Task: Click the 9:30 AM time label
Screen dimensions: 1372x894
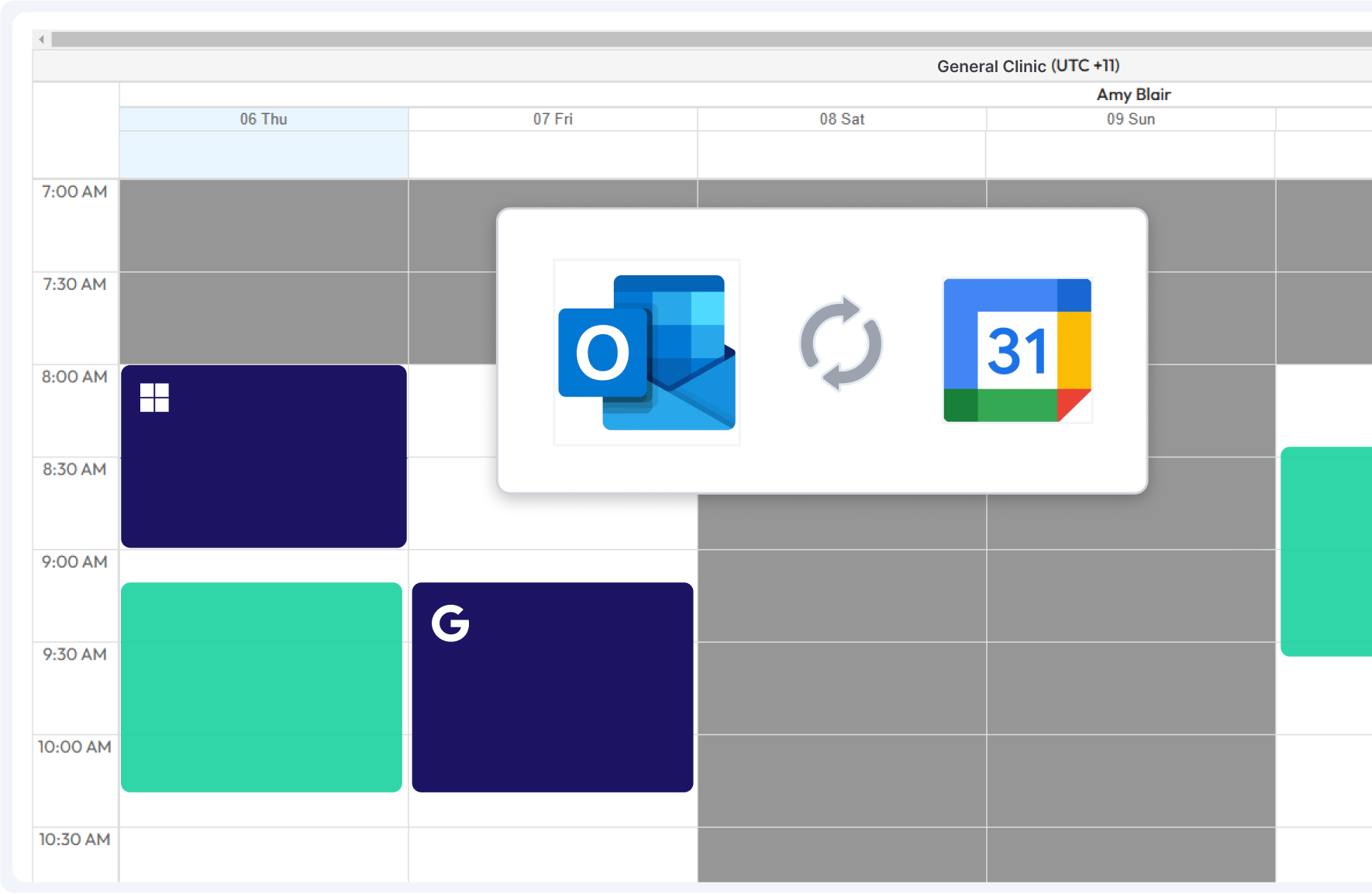Action: [x=74, y=654]
